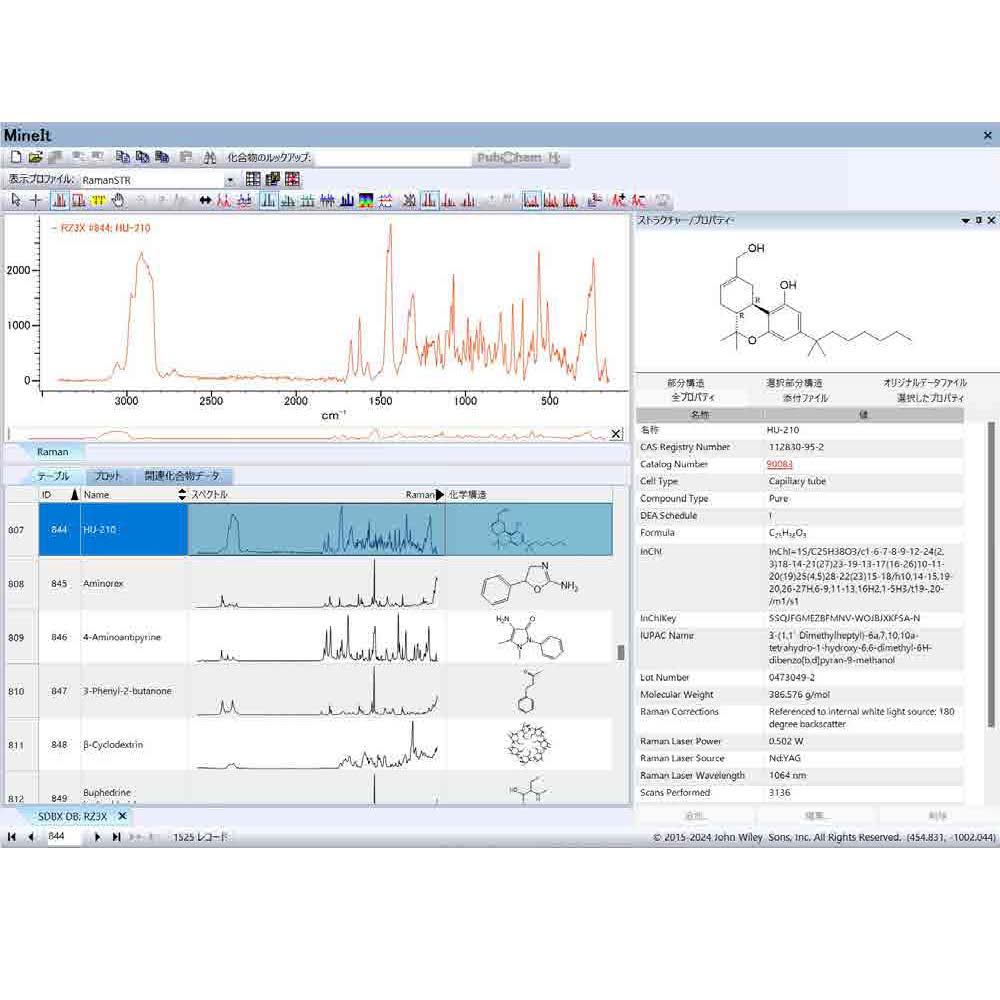Open the 選択したプロパティ tab
This screenshot has width=1000, height=1000.
pyautogui.click(x=930, y=398)
